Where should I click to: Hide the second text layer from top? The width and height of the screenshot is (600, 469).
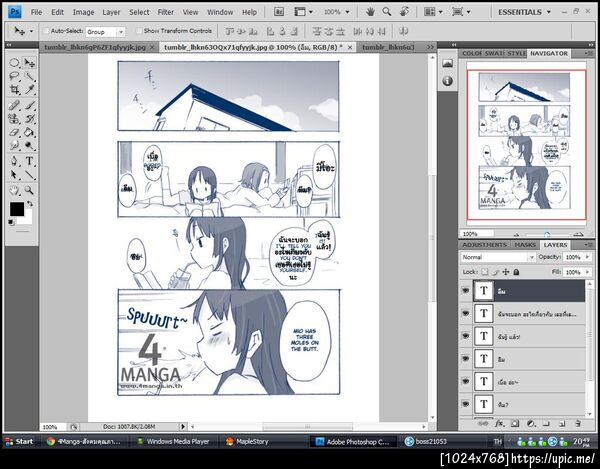click(465, 313)
